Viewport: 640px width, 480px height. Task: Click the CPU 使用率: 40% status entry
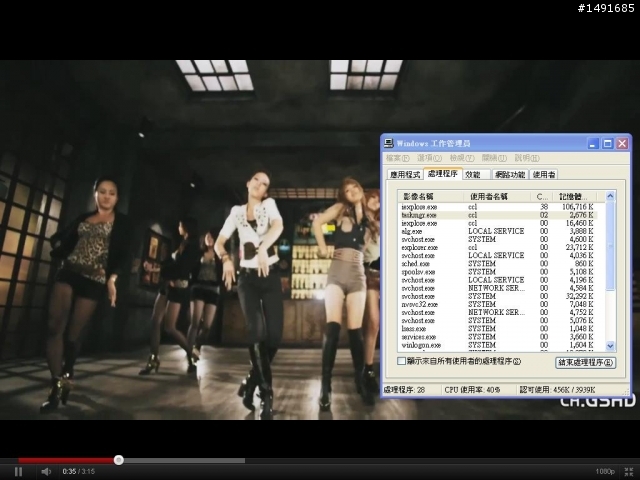[x=472, y=390]
